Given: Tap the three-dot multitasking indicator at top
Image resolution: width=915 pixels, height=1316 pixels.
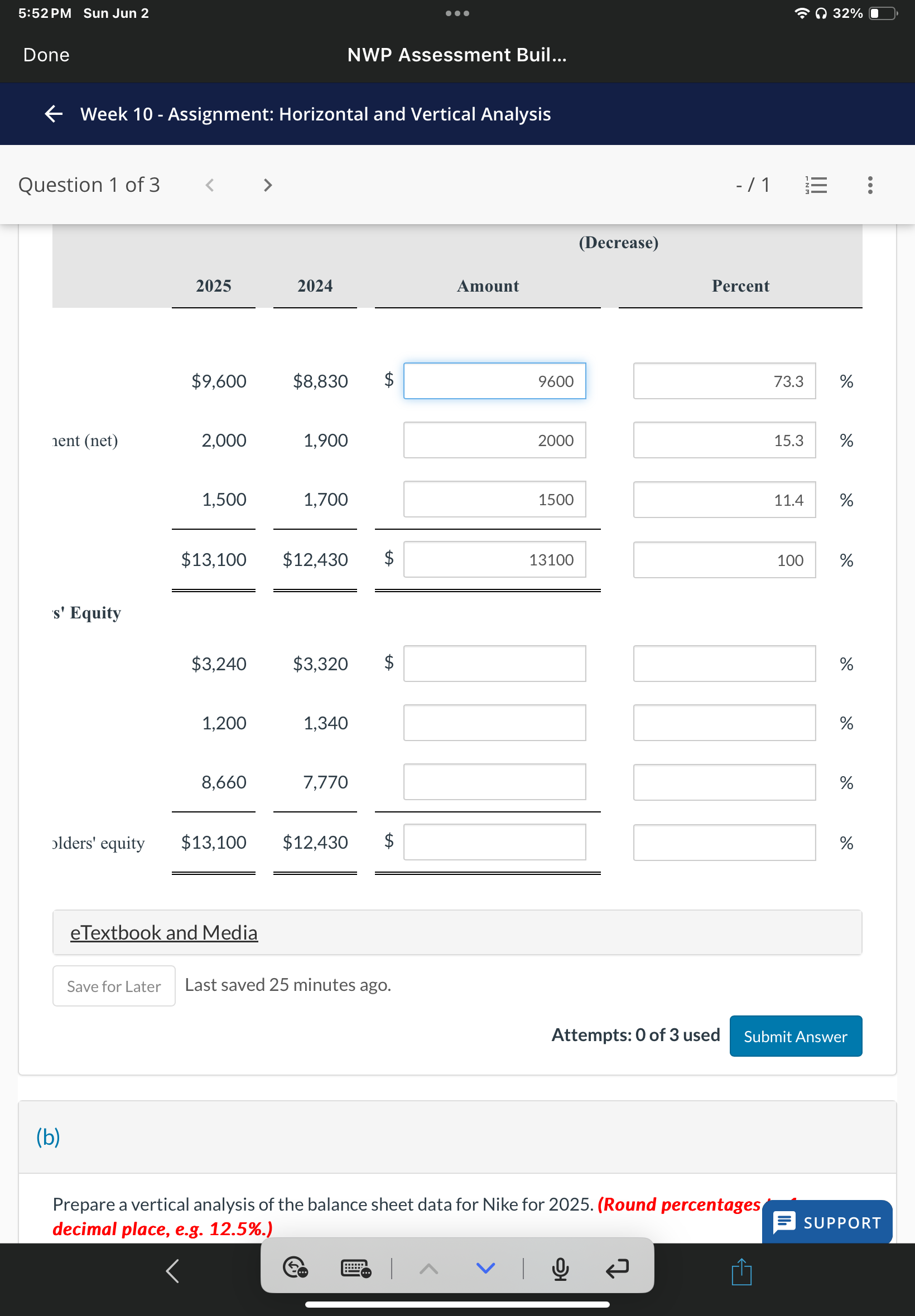Looking at the screenshot, I should click(x=457, y=13).
